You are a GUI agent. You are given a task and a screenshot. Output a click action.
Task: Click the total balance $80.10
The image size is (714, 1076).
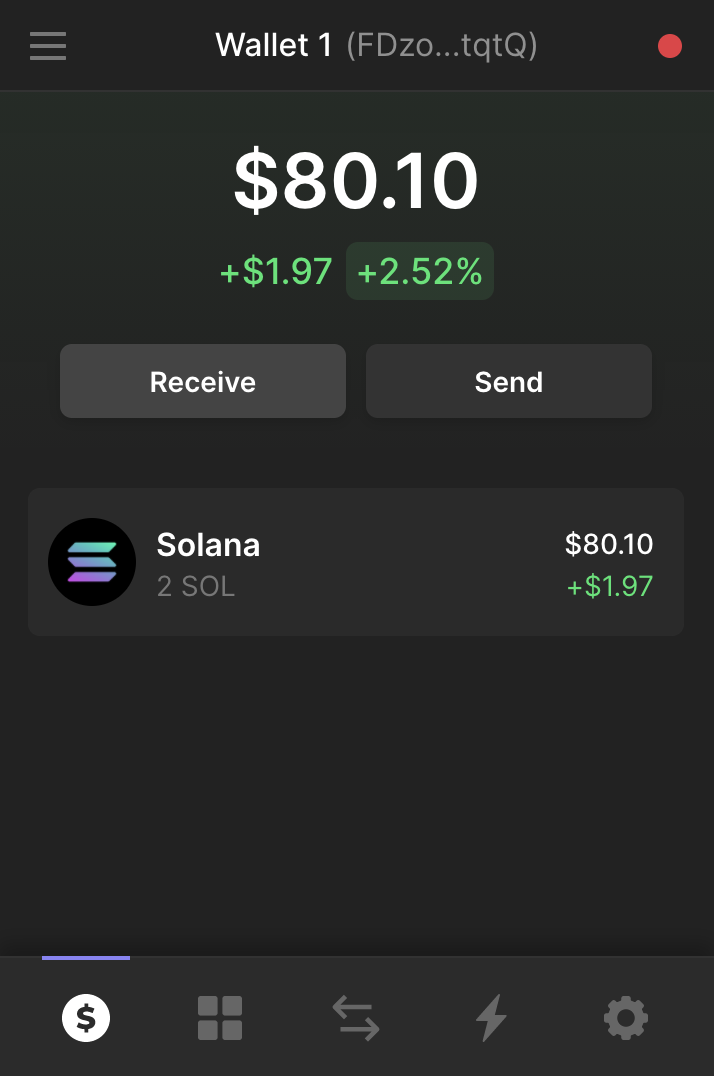pos(356,180)
